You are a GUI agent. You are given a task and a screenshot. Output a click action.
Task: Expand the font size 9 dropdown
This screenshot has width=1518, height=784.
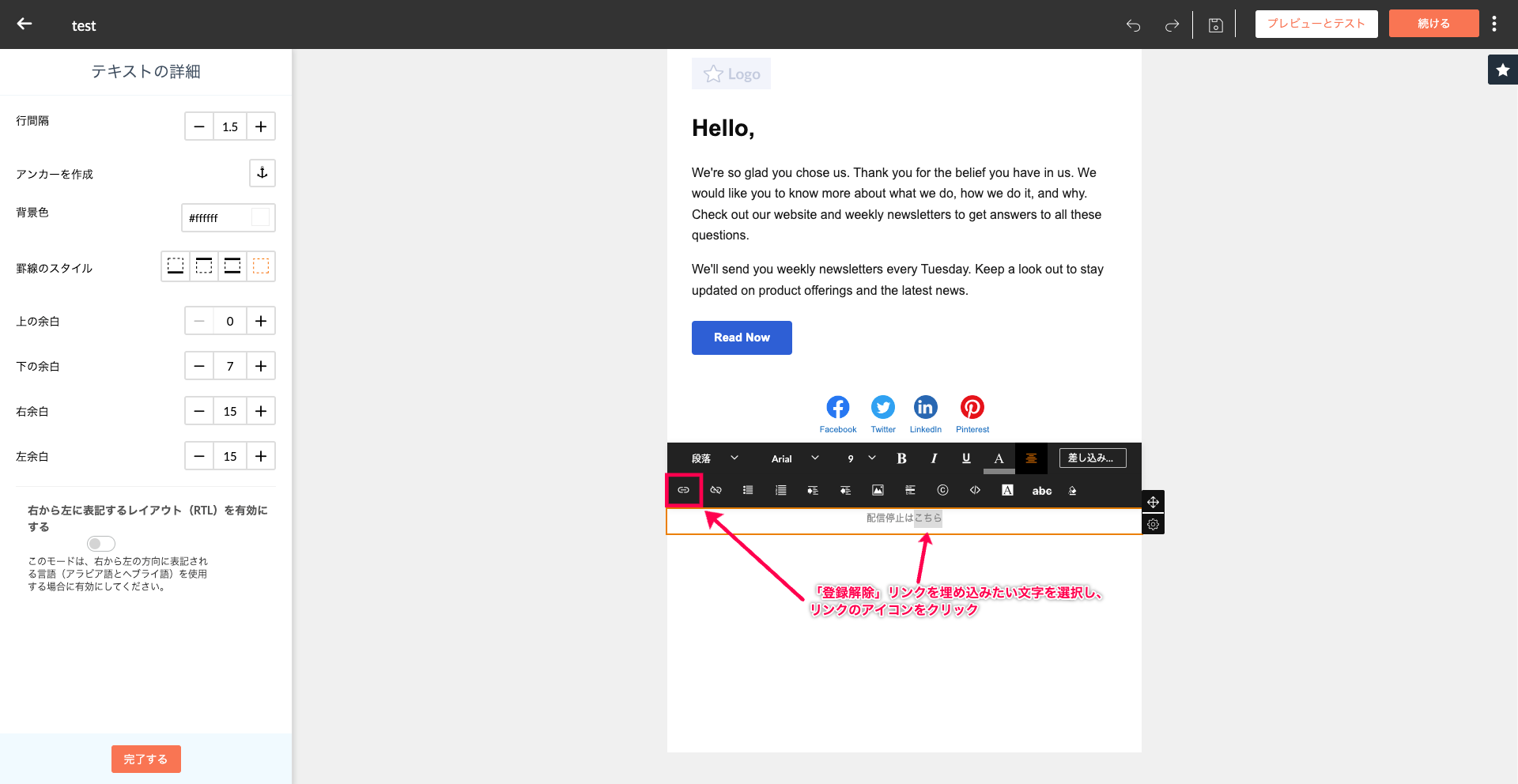tap(861, 458)
